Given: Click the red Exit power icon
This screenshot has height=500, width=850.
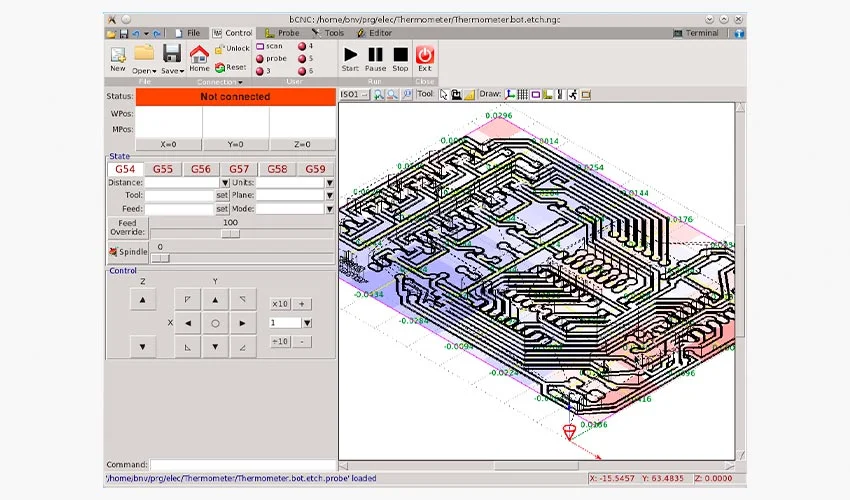Looking at the screenshot, I should [425, 54].
